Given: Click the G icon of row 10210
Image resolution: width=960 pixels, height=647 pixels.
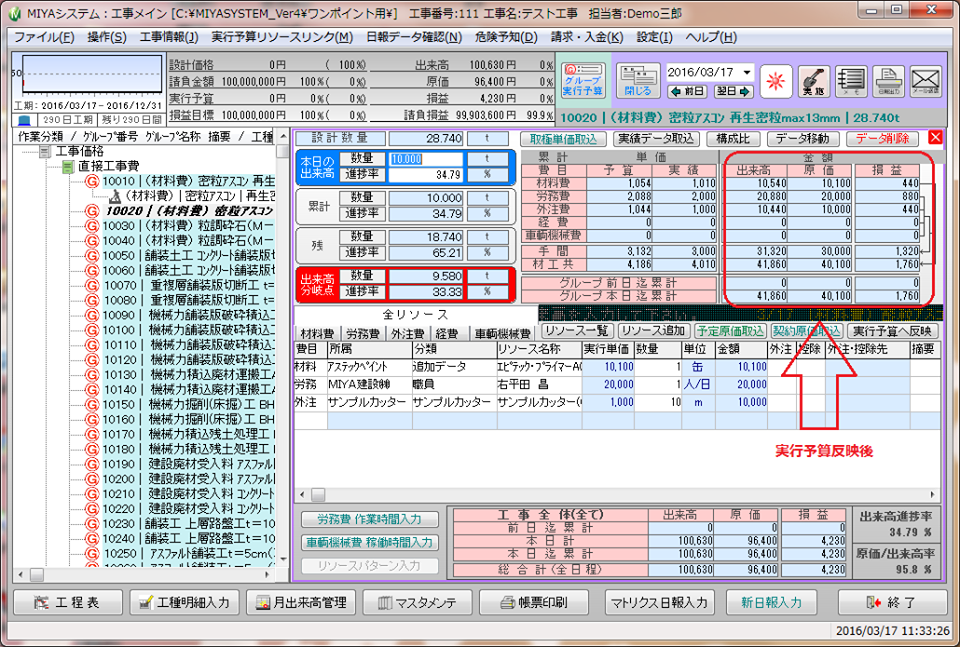Looking at the screenshot, I should pyautogui.click(x=92, y=494).
